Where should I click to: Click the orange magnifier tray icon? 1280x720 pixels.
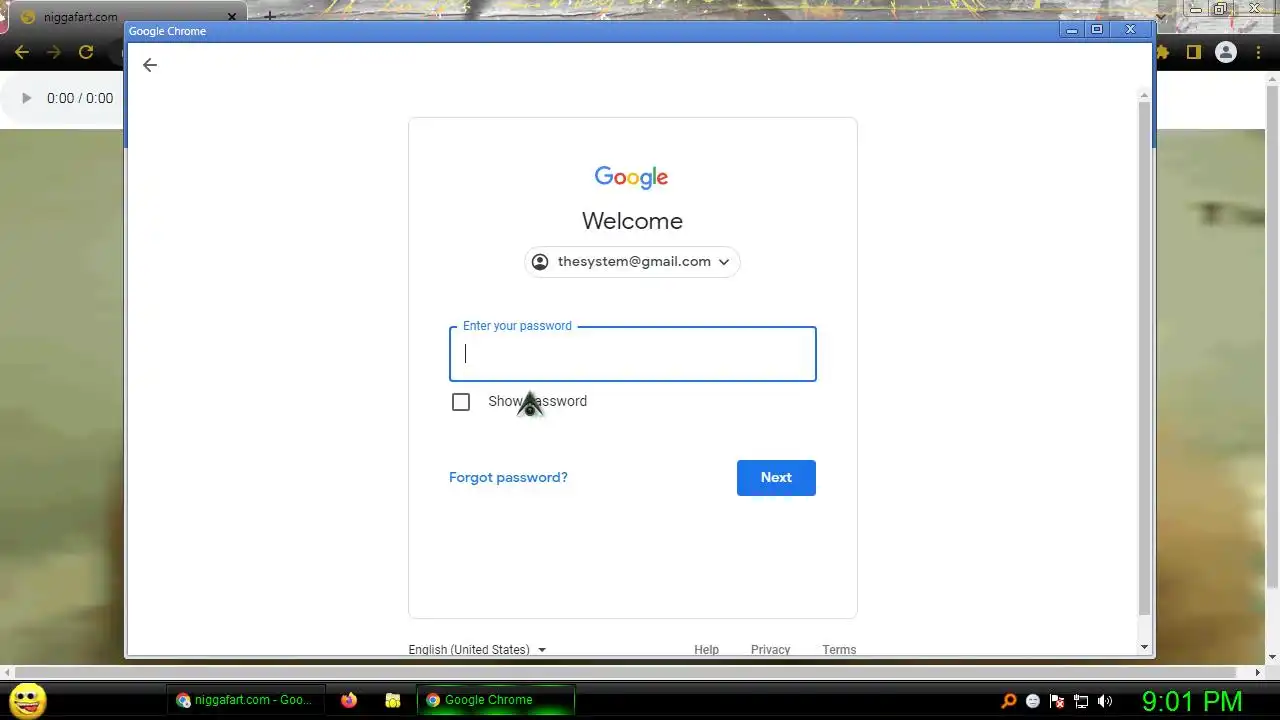pos(1009,701)
